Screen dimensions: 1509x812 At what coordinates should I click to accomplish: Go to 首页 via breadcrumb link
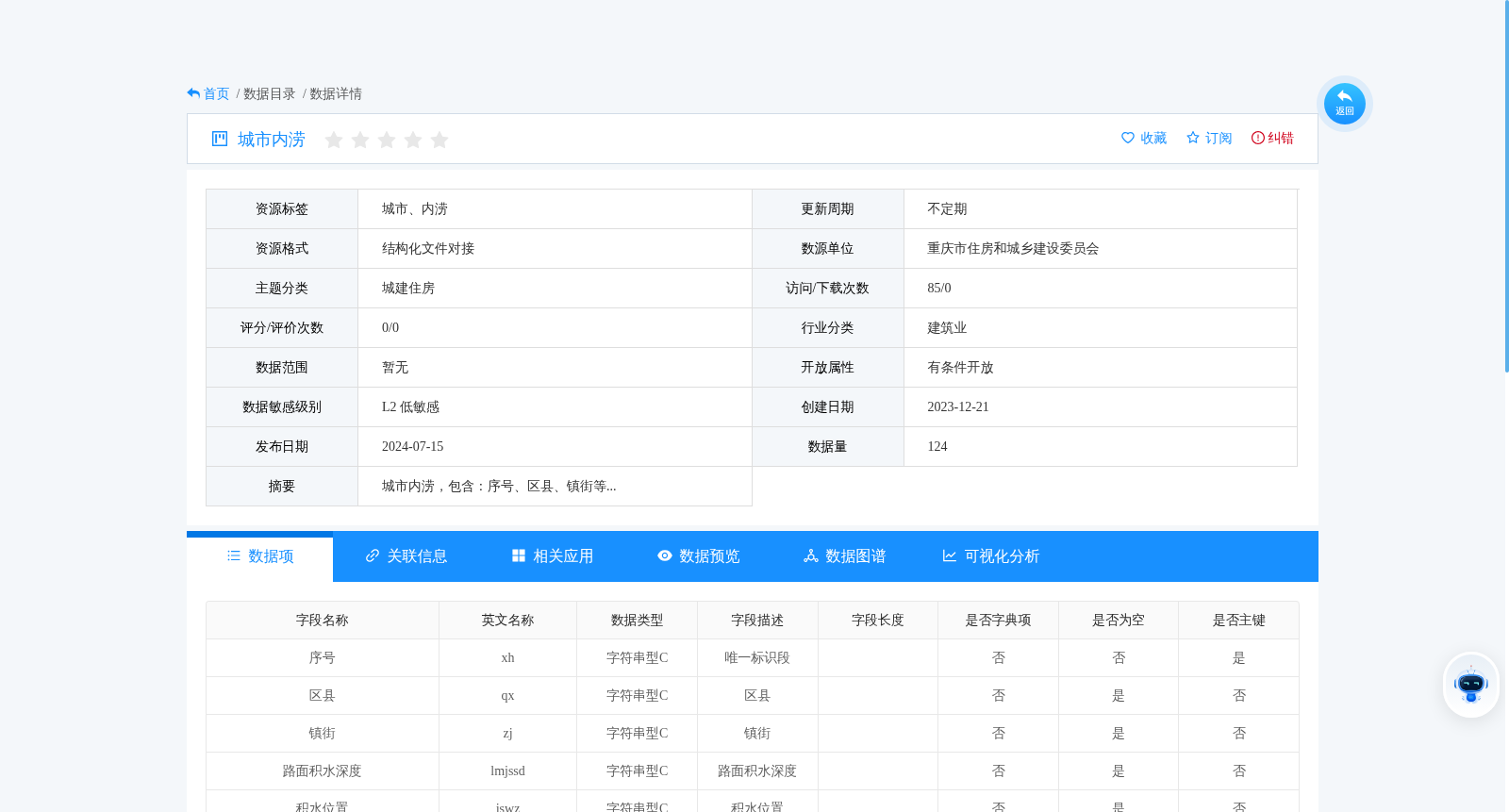(217, 94)
